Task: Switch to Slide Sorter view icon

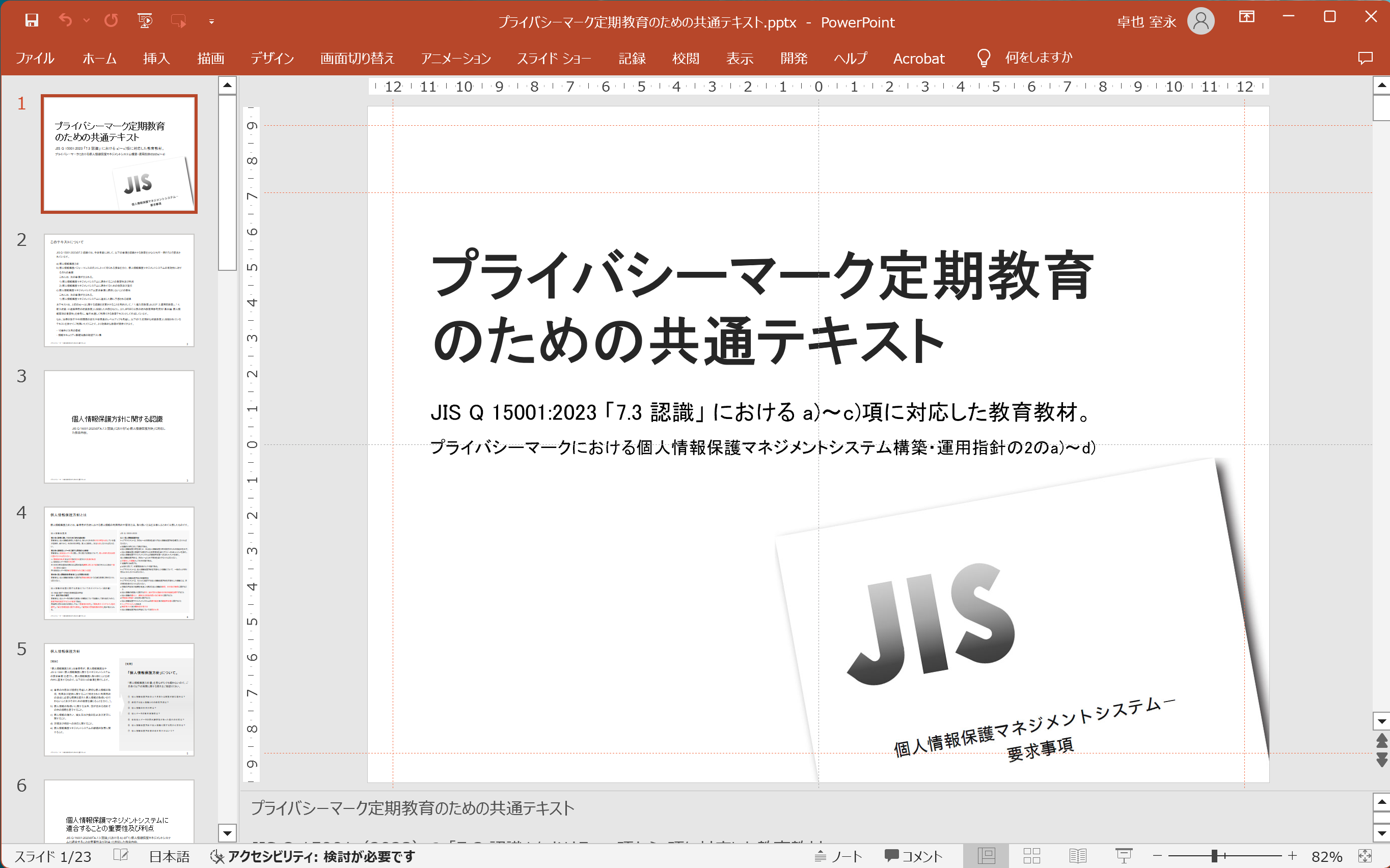Action: (x=1032, y=856)
